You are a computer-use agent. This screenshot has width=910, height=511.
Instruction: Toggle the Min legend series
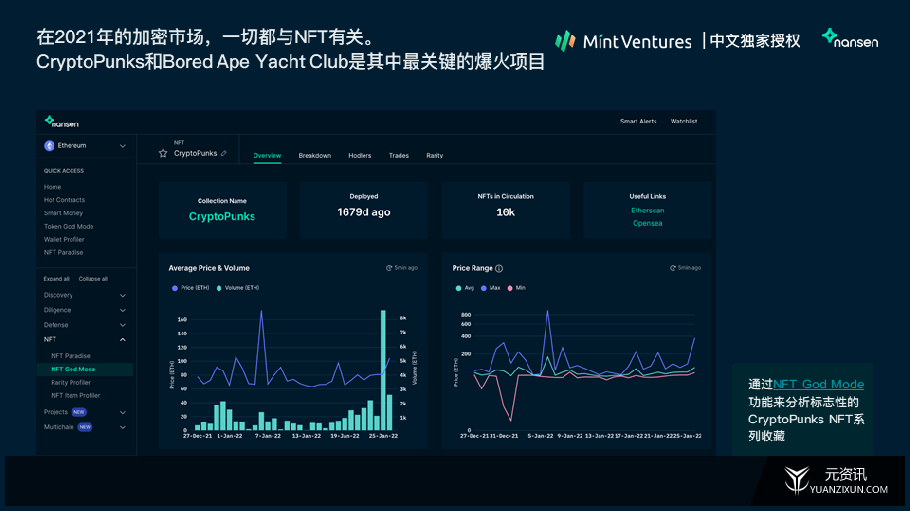(517, 288)
